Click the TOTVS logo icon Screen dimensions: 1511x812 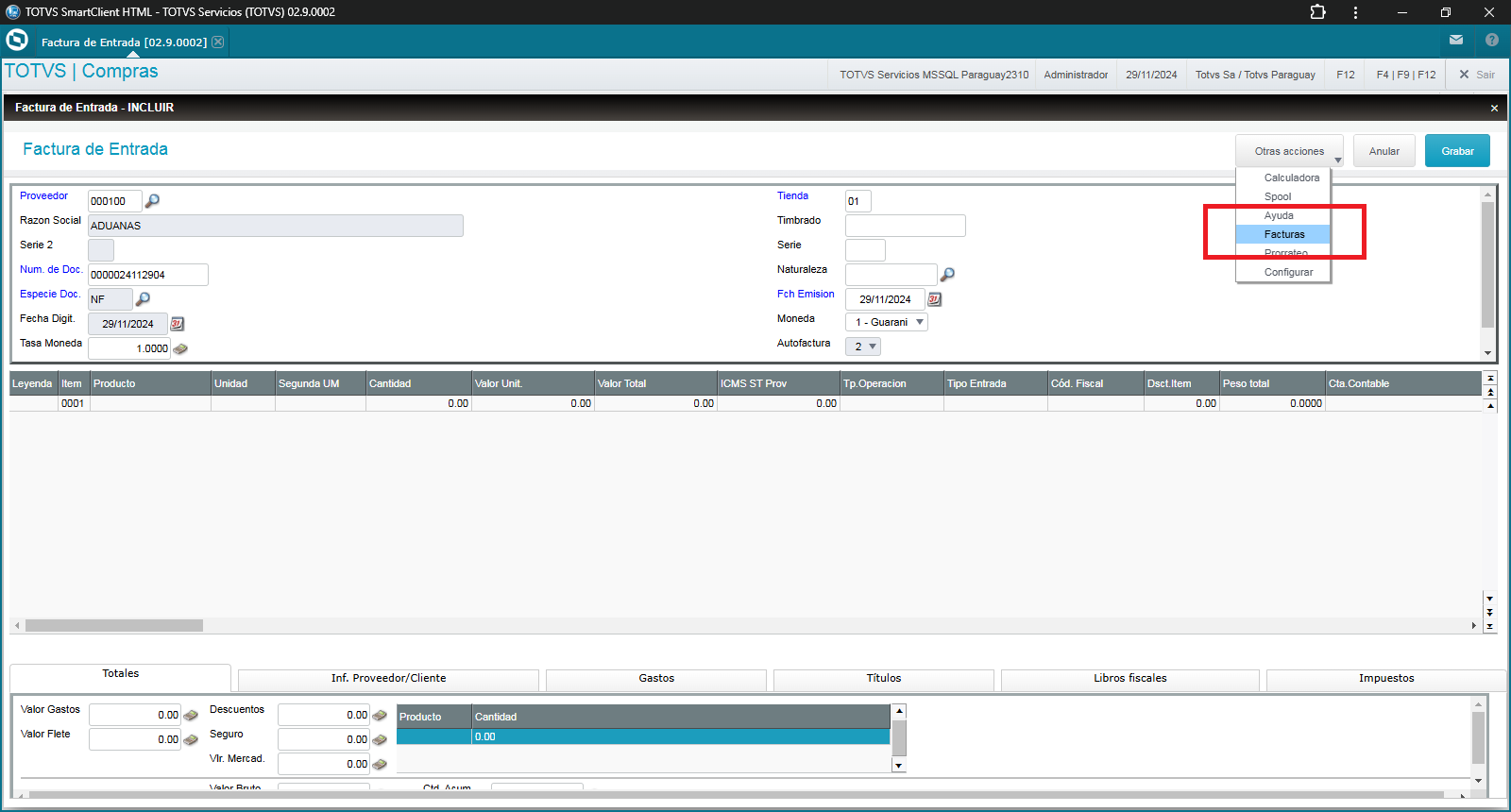pos(17,41)
